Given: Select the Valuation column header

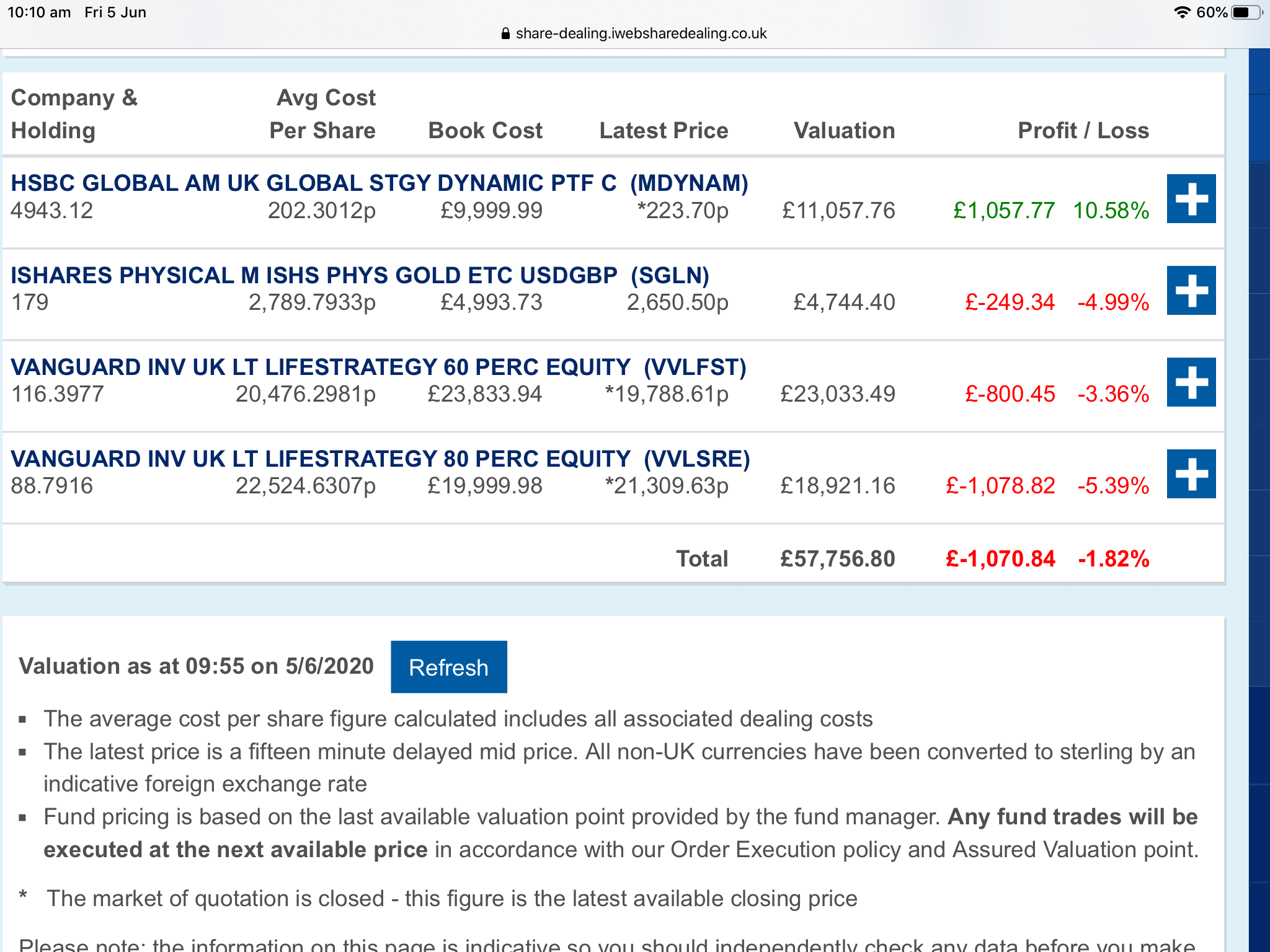Looking at the screenshot, I should [845, 131].
